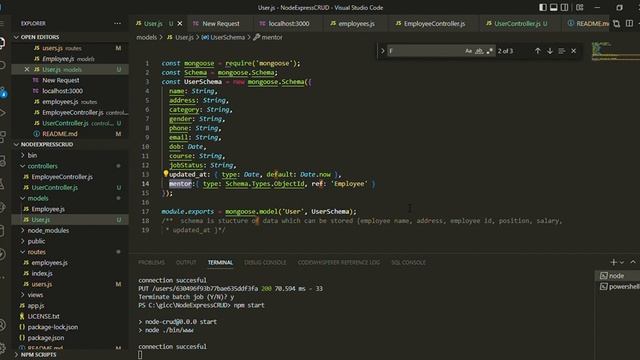This screenshot has height=360, width=640.
Task: Open the Customize Layout icon
Action: pos(580,7)
